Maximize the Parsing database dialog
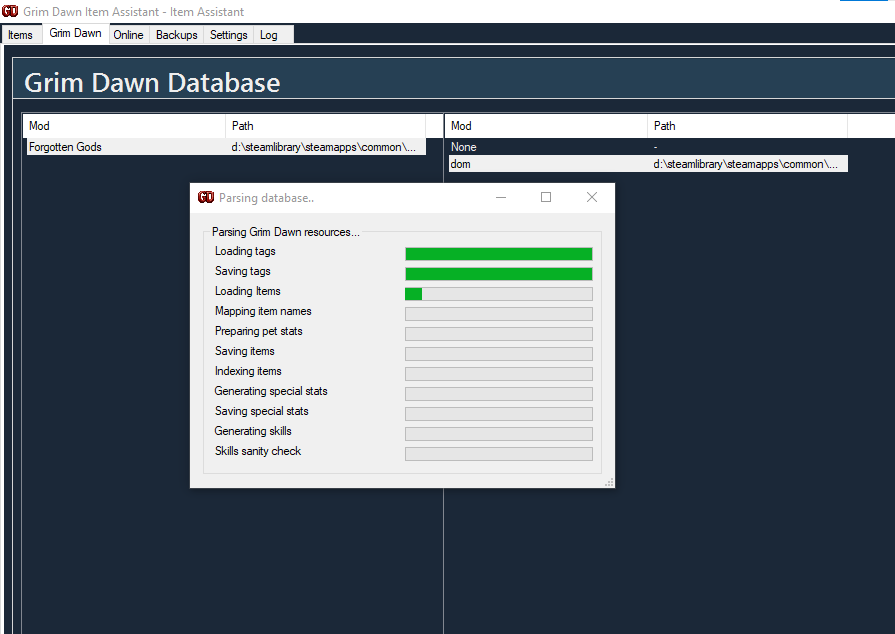895x634 pixels. 546,197
